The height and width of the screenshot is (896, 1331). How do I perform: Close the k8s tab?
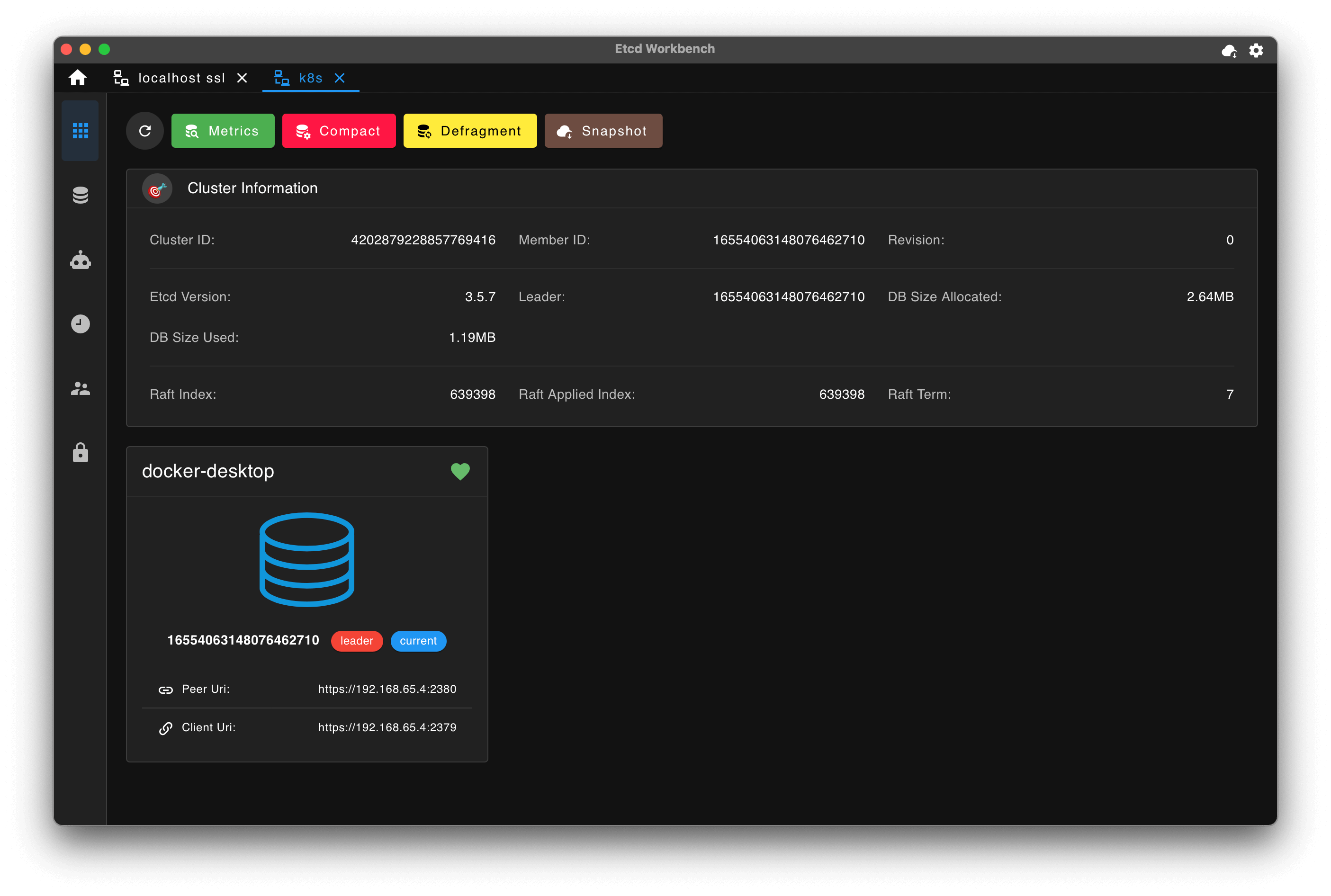click(x=340, y=78)
